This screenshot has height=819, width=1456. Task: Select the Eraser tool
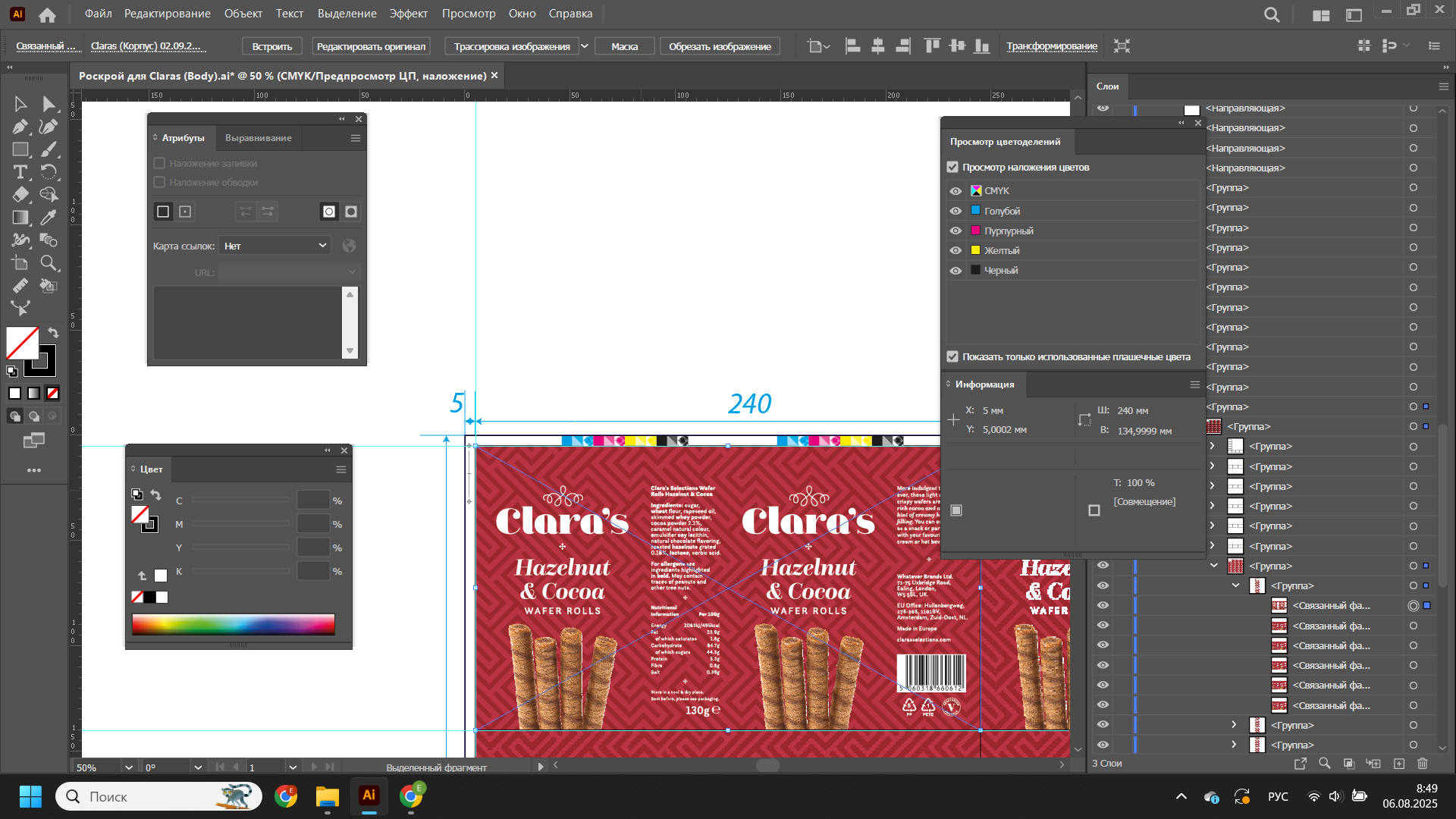20,195
